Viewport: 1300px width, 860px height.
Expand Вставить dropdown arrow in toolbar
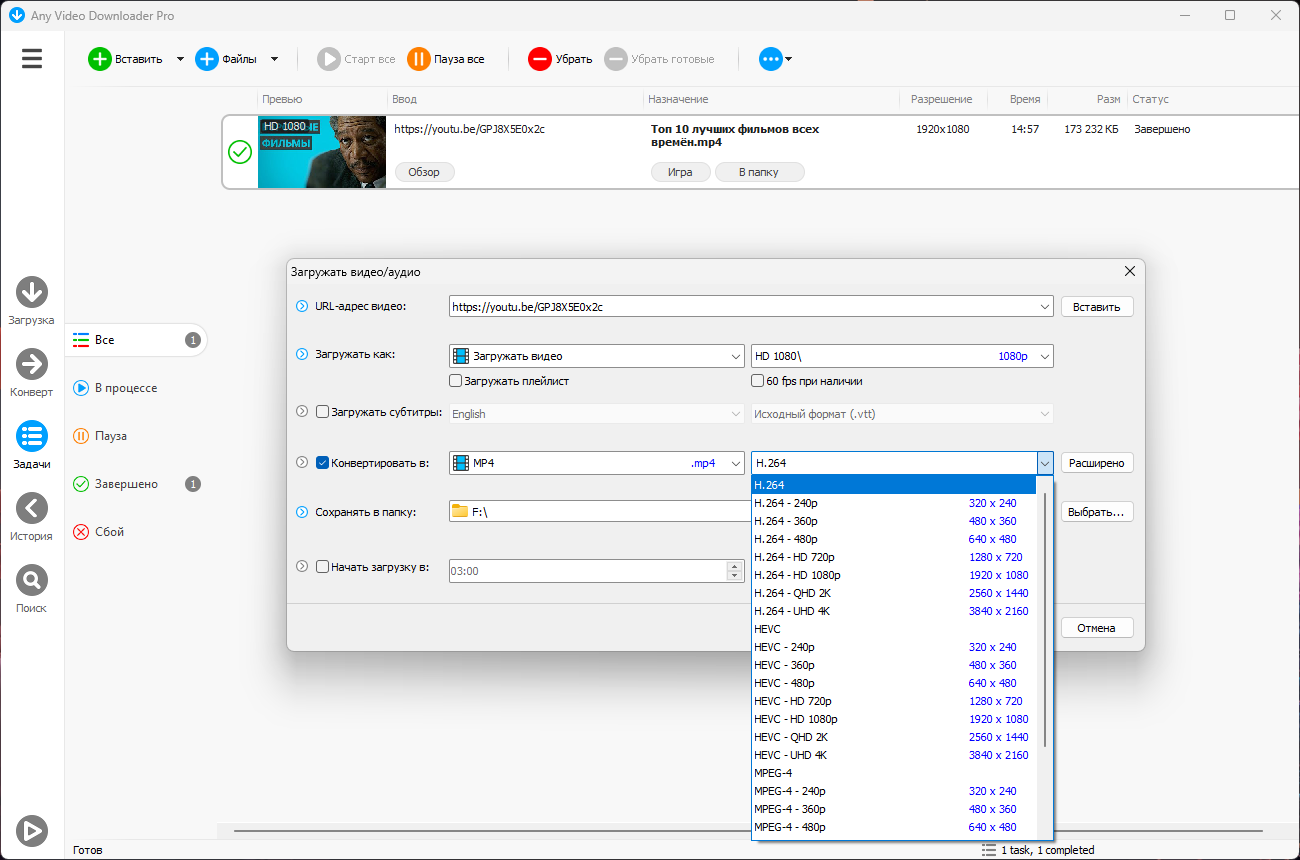click(x=180, y=59)
